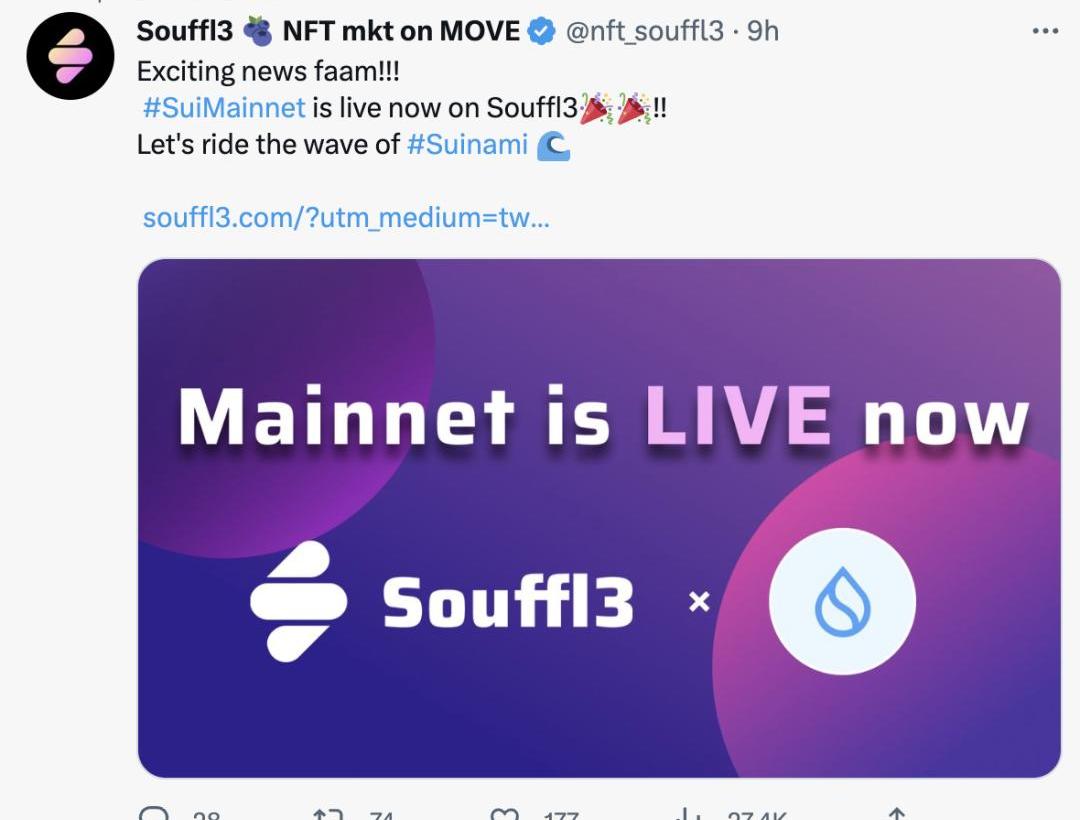
Task: Like the Souffl3 tweet
Action: [503, 814]
